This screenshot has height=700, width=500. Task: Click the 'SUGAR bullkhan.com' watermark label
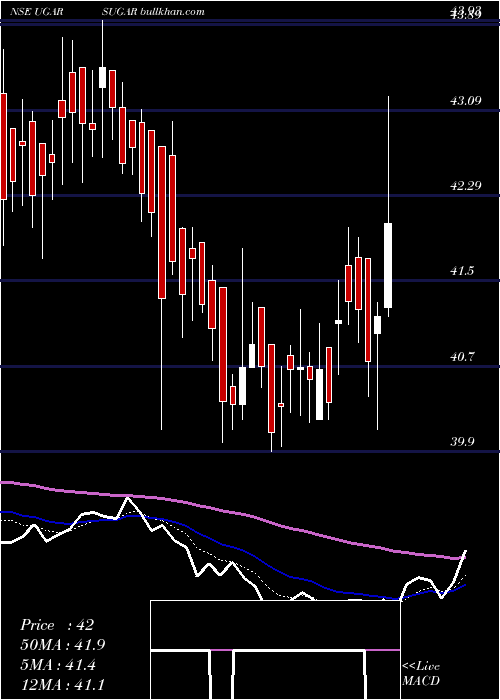[153, 12]
